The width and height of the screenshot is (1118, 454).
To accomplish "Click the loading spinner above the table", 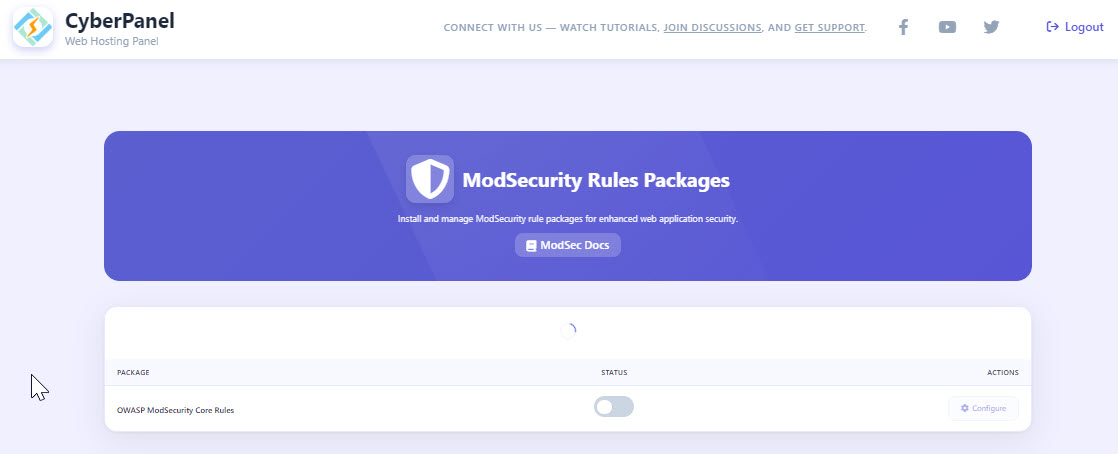I will tap(568, 331).
